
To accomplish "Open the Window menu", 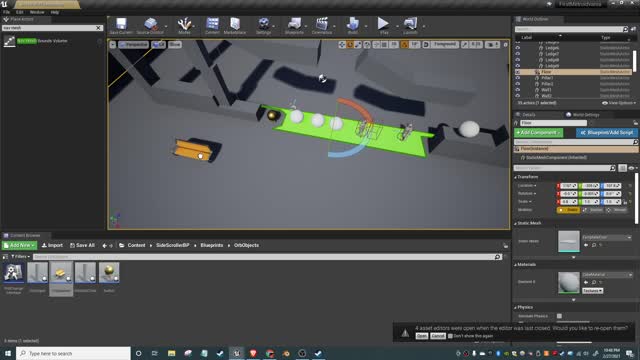I will tap(37, 12).
